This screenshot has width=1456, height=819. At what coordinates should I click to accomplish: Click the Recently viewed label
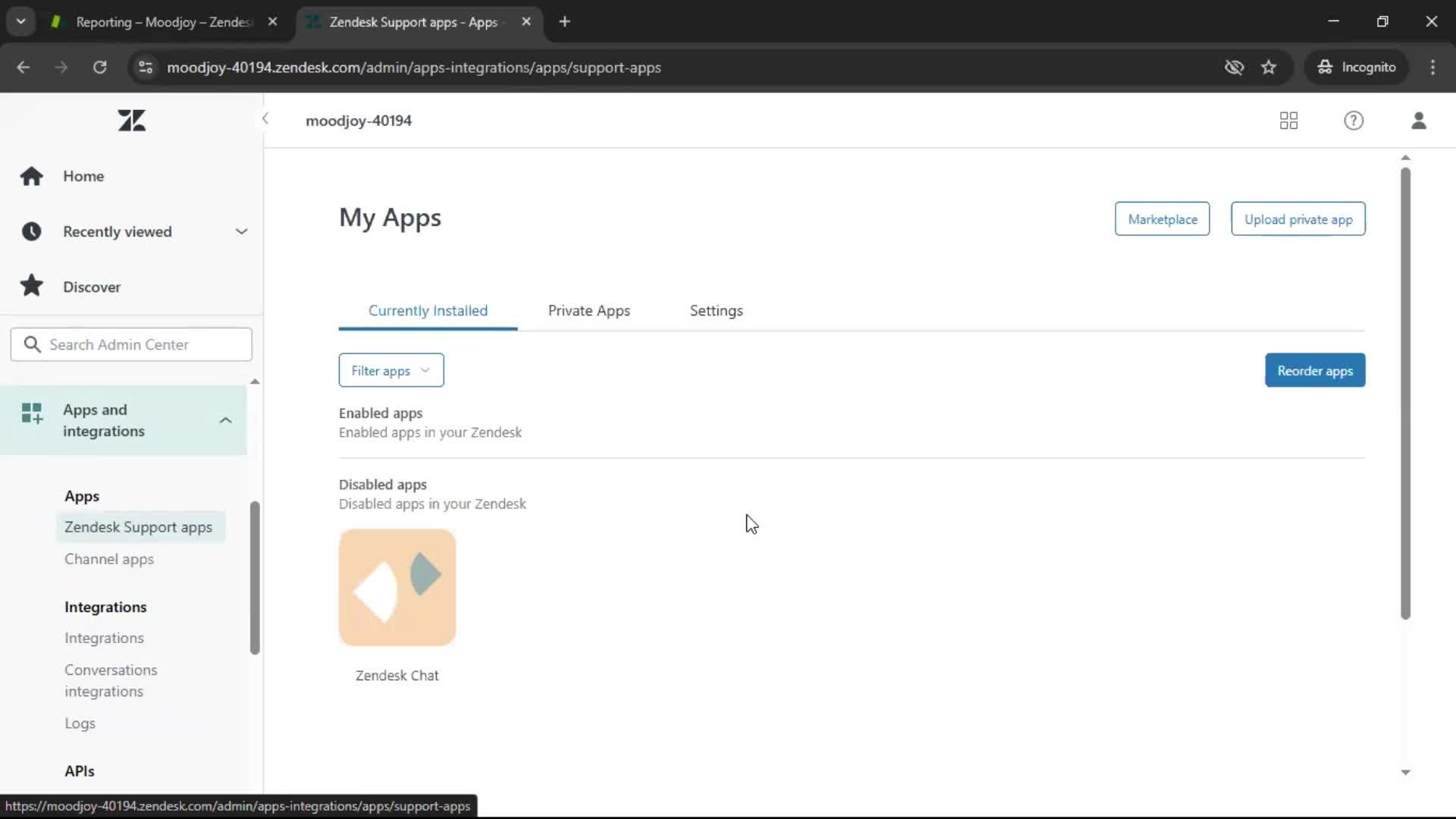click(118, 231)
